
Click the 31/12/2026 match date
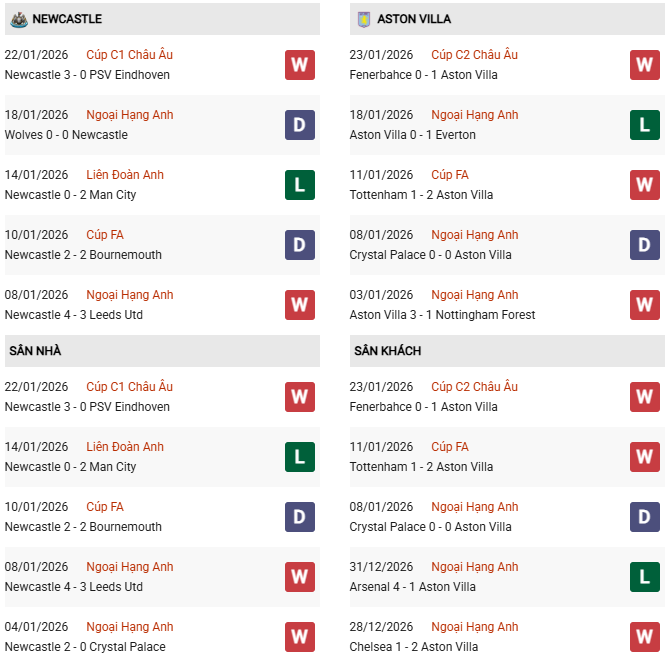tap(381, 567)
